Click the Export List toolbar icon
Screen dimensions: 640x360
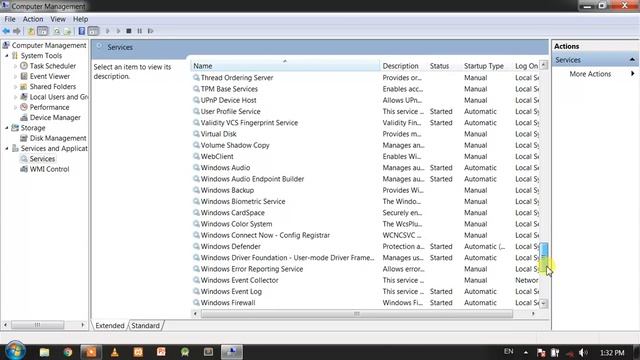coord(67,31)
